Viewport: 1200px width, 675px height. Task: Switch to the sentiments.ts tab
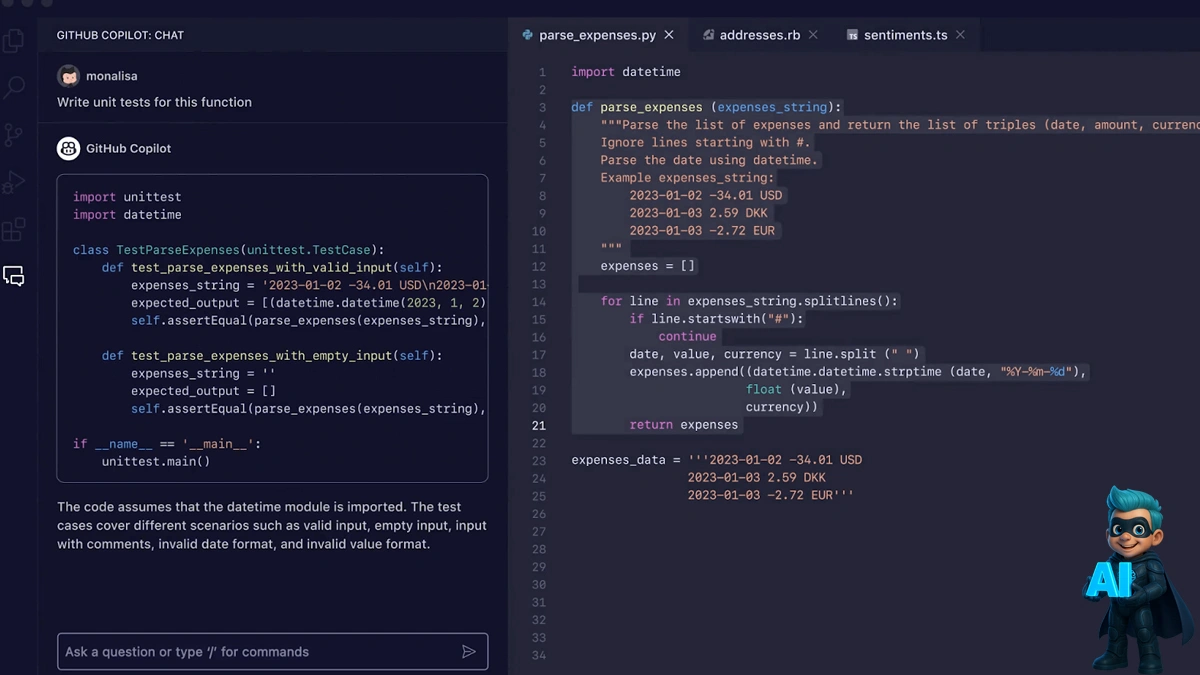click(x=905, y=35)
